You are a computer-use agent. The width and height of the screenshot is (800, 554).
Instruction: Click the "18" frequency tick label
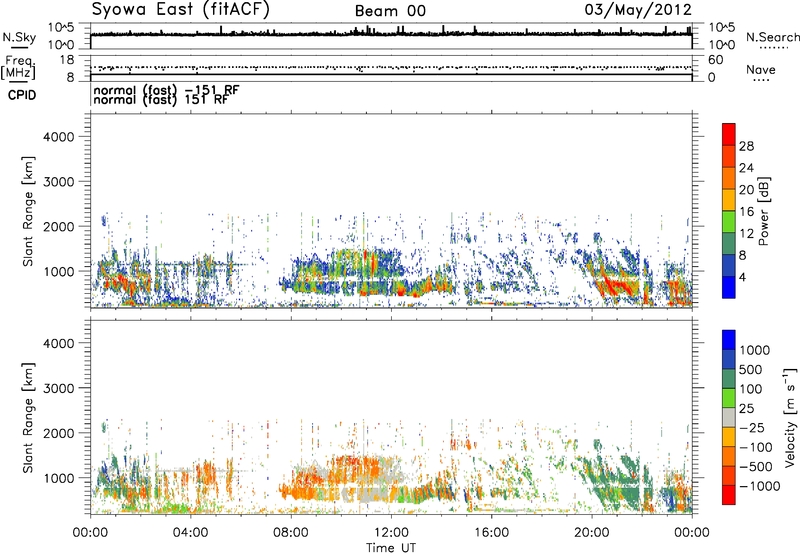pyautogui.click(x=67, y=60)
